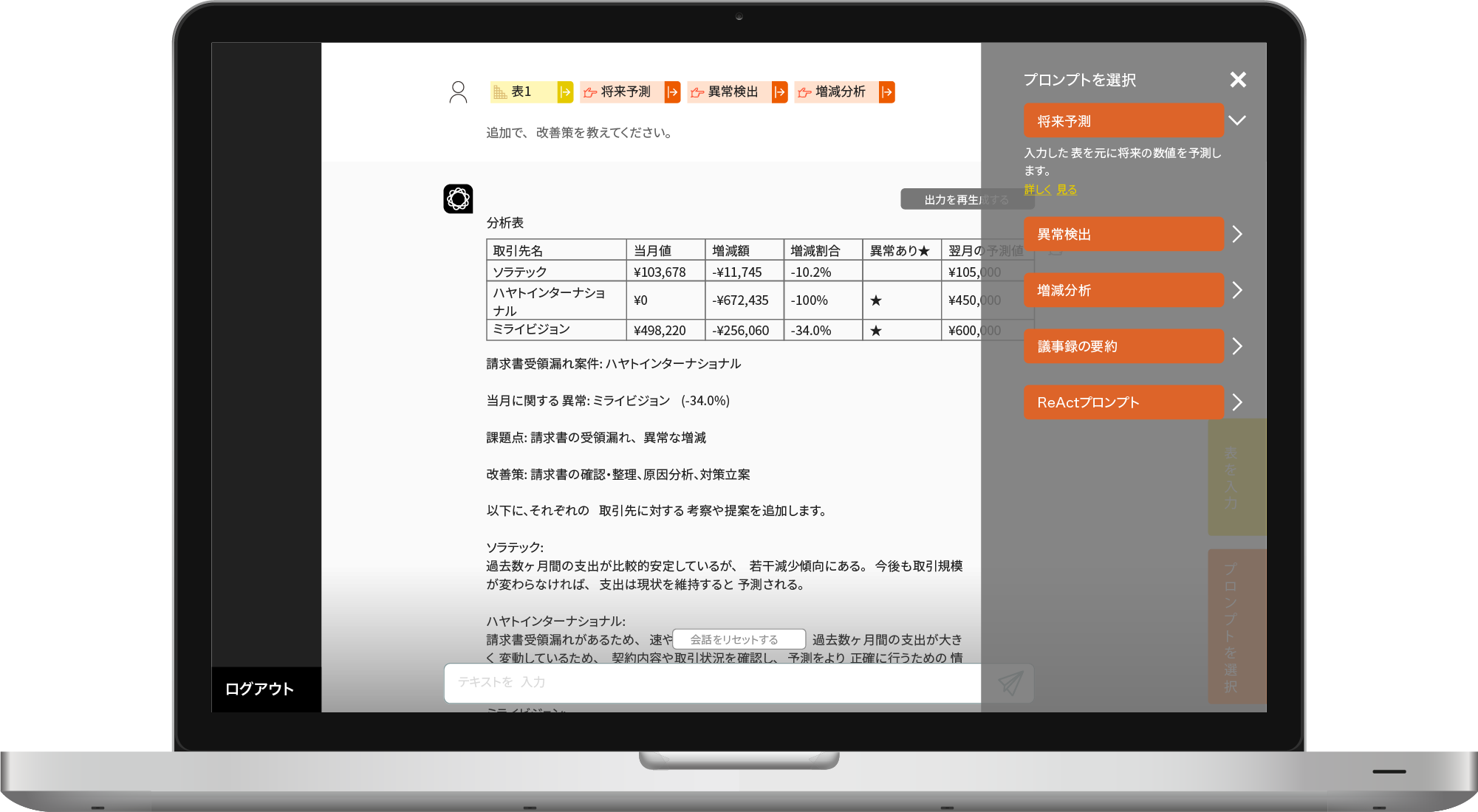The image size is (1478, 812).
Task: Select the ReActプロンプト entry
Action: coord(1123,402)
